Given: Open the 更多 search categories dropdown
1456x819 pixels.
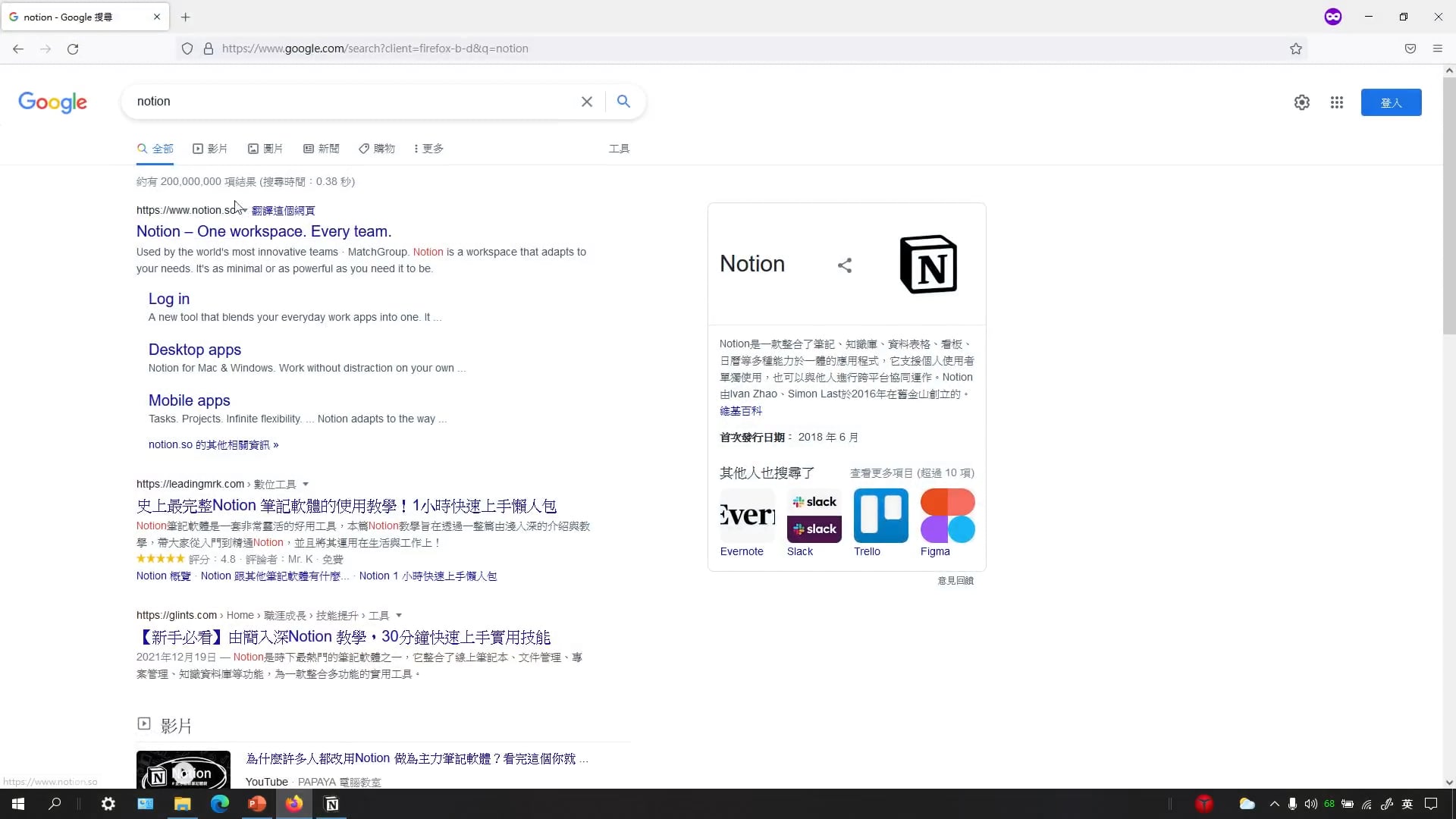Looking at the screenshot, I should click(x=428, y=149).
